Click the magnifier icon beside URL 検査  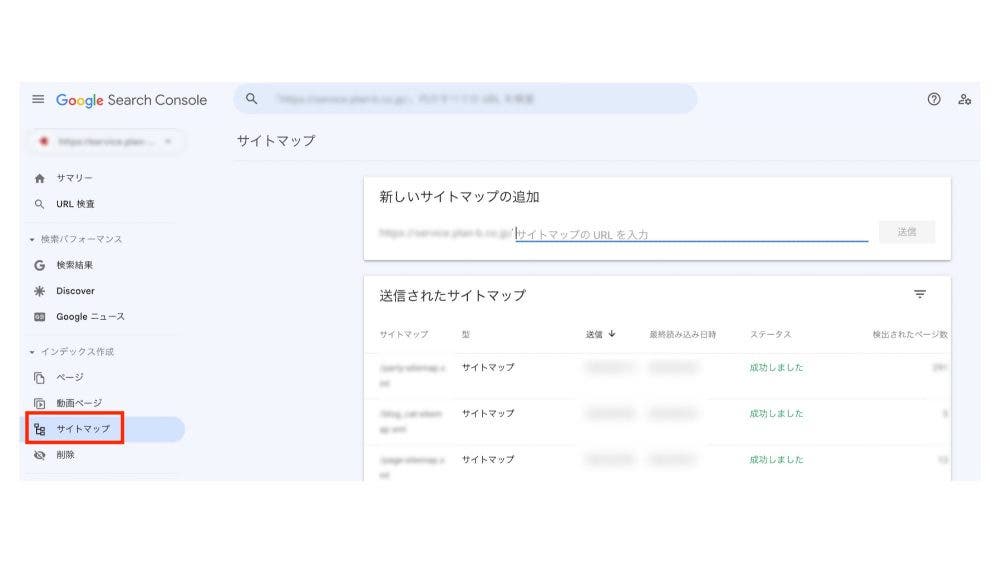[x=39, y=204]
